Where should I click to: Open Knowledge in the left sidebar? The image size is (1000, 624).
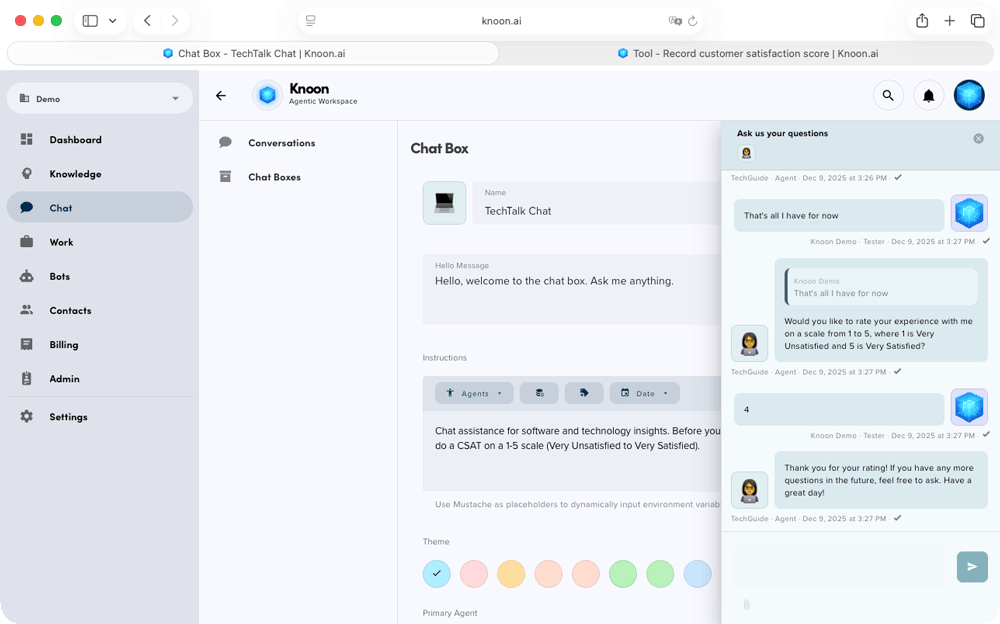click(75, 174)
